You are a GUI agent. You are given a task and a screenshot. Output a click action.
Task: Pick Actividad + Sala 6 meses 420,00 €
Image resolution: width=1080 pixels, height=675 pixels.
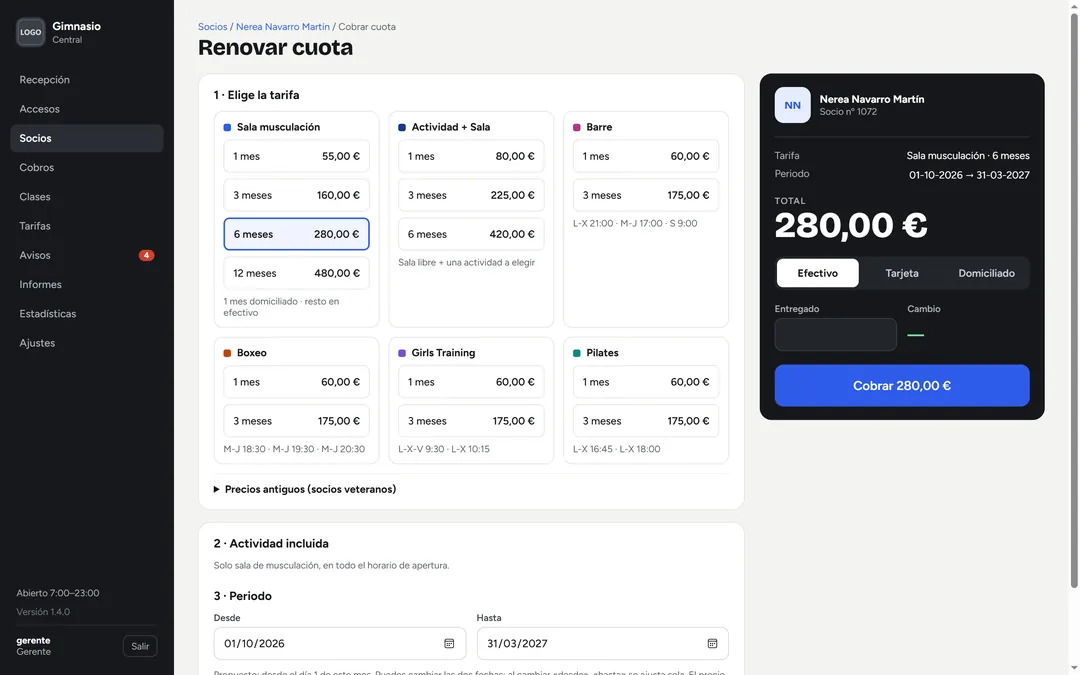point(471,234)
